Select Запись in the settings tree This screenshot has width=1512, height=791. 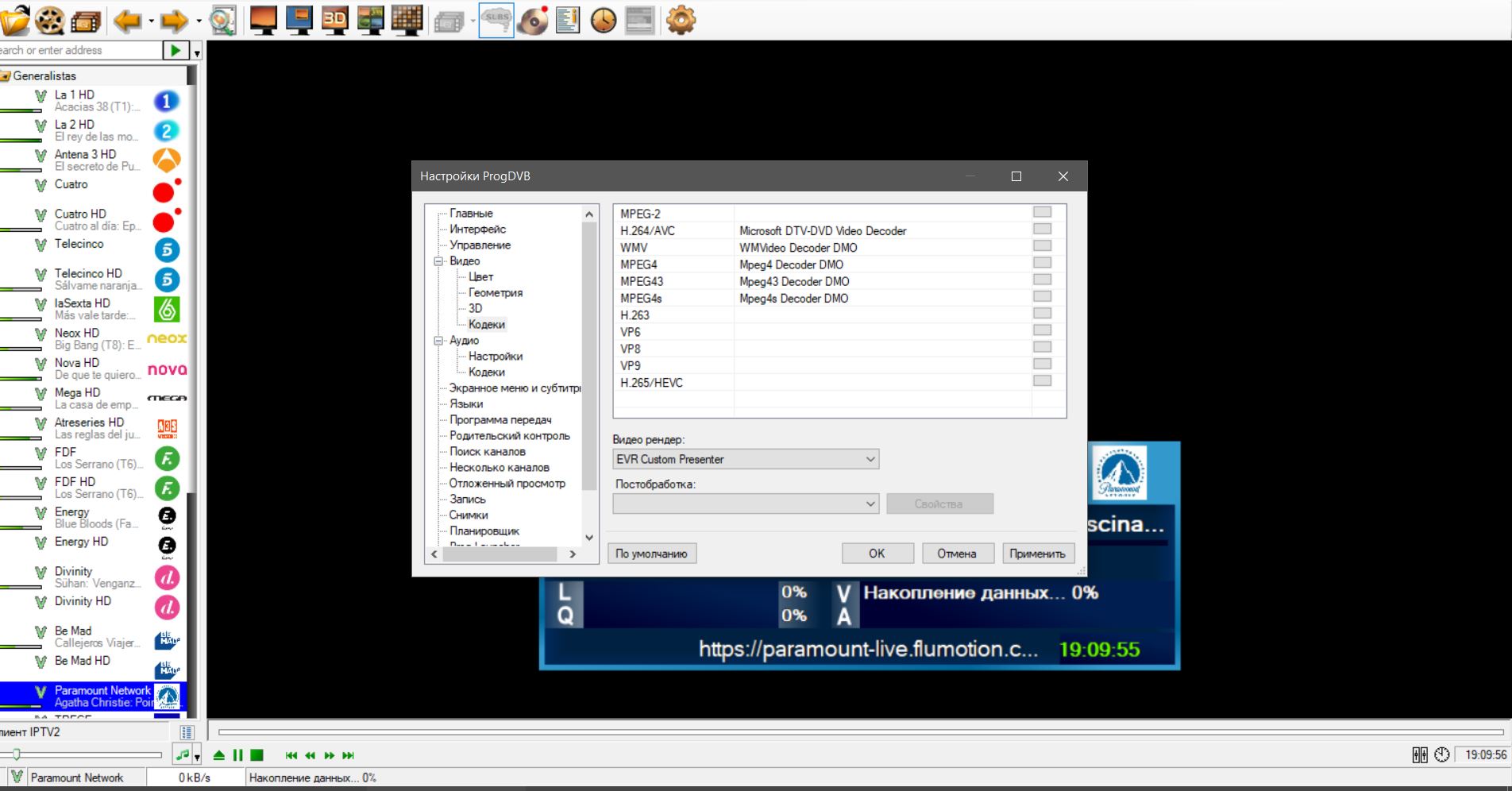467,500
